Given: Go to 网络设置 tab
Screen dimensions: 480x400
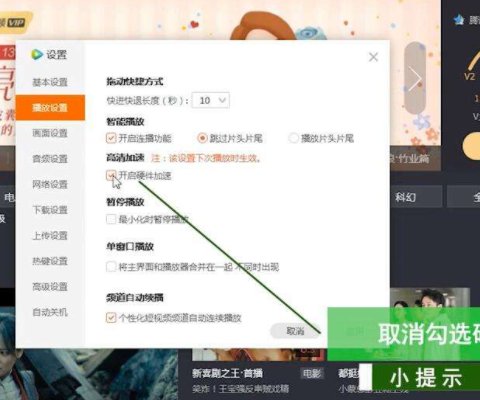Looking at the screenshot, I should coord(50,184).
